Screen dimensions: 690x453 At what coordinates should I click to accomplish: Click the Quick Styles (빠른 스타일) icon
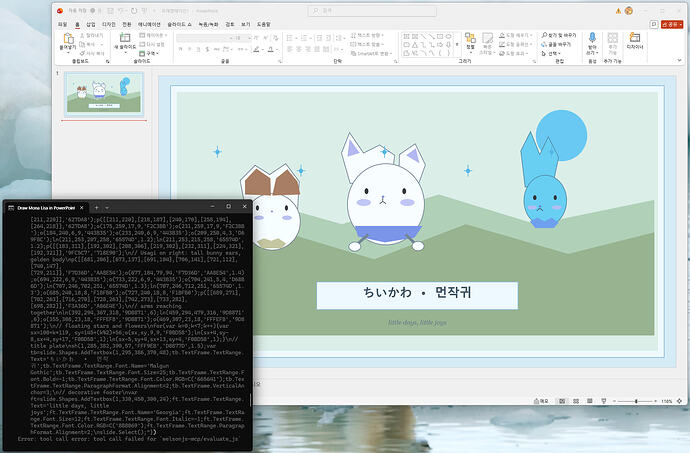[x=487, y=38]
